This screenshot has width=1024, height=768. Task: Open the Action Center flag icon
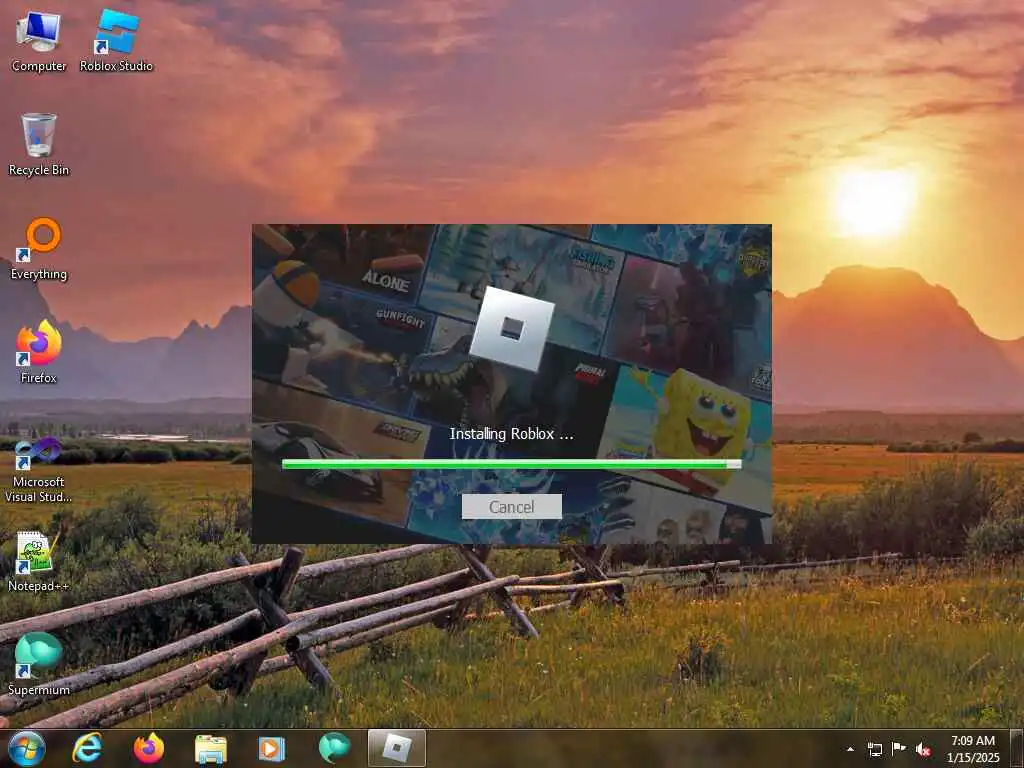coord(899,749)
